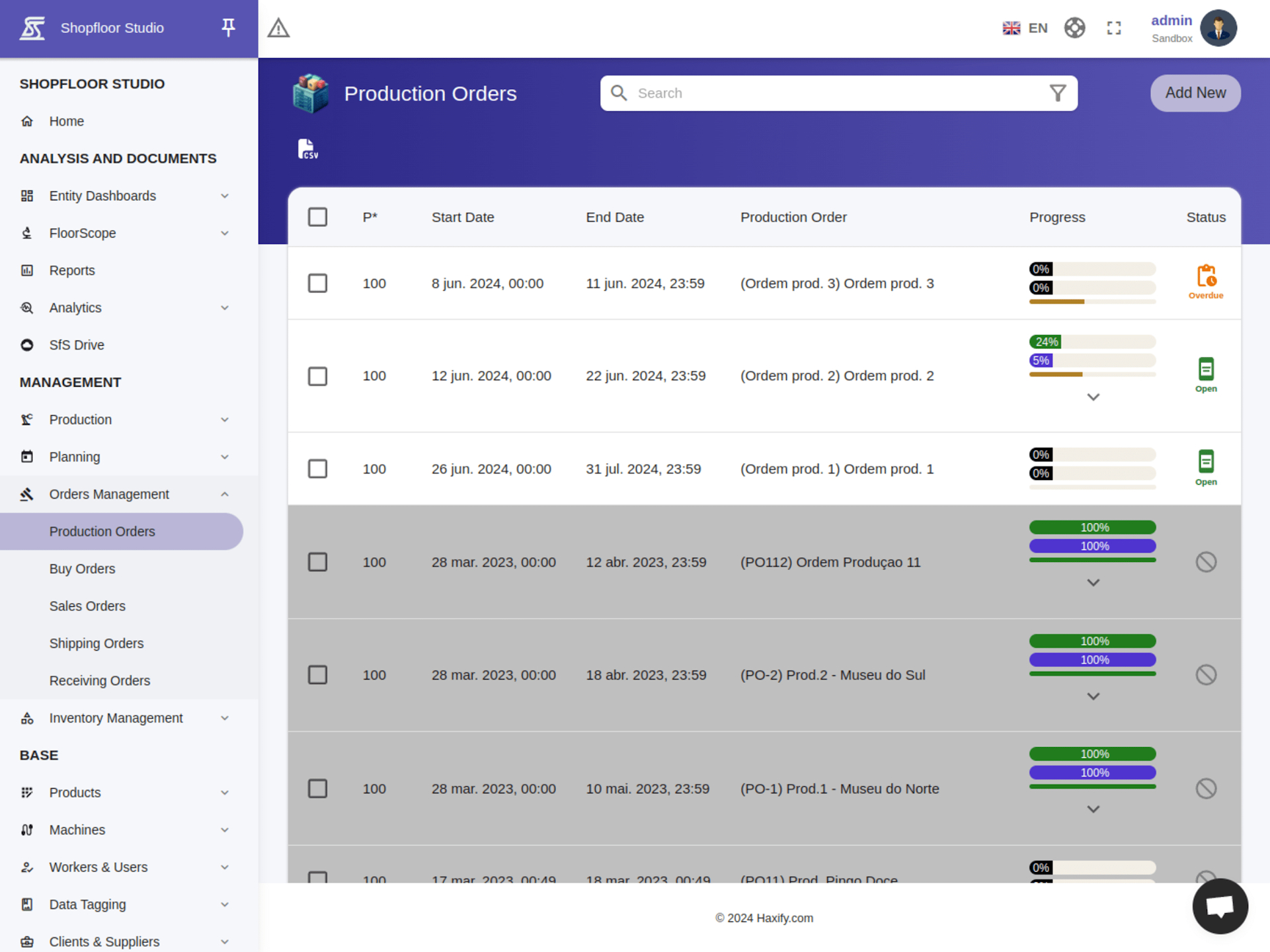Tick checkbox for PO112 Ordem Produçao 11

tap(317, 562)
